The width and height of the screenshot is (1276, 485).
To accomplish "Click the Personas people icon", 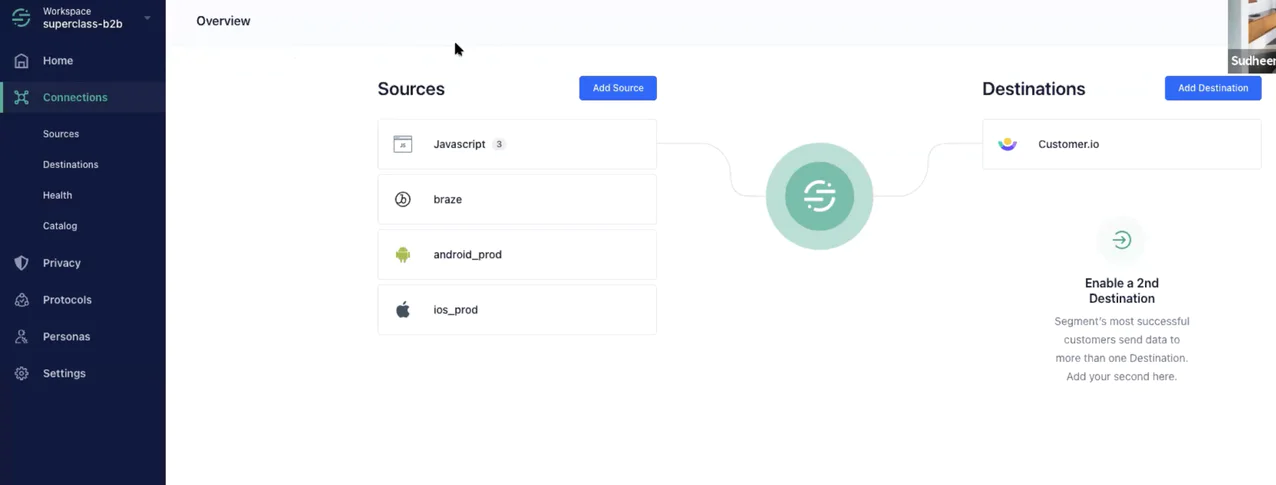I will [21, 337].
